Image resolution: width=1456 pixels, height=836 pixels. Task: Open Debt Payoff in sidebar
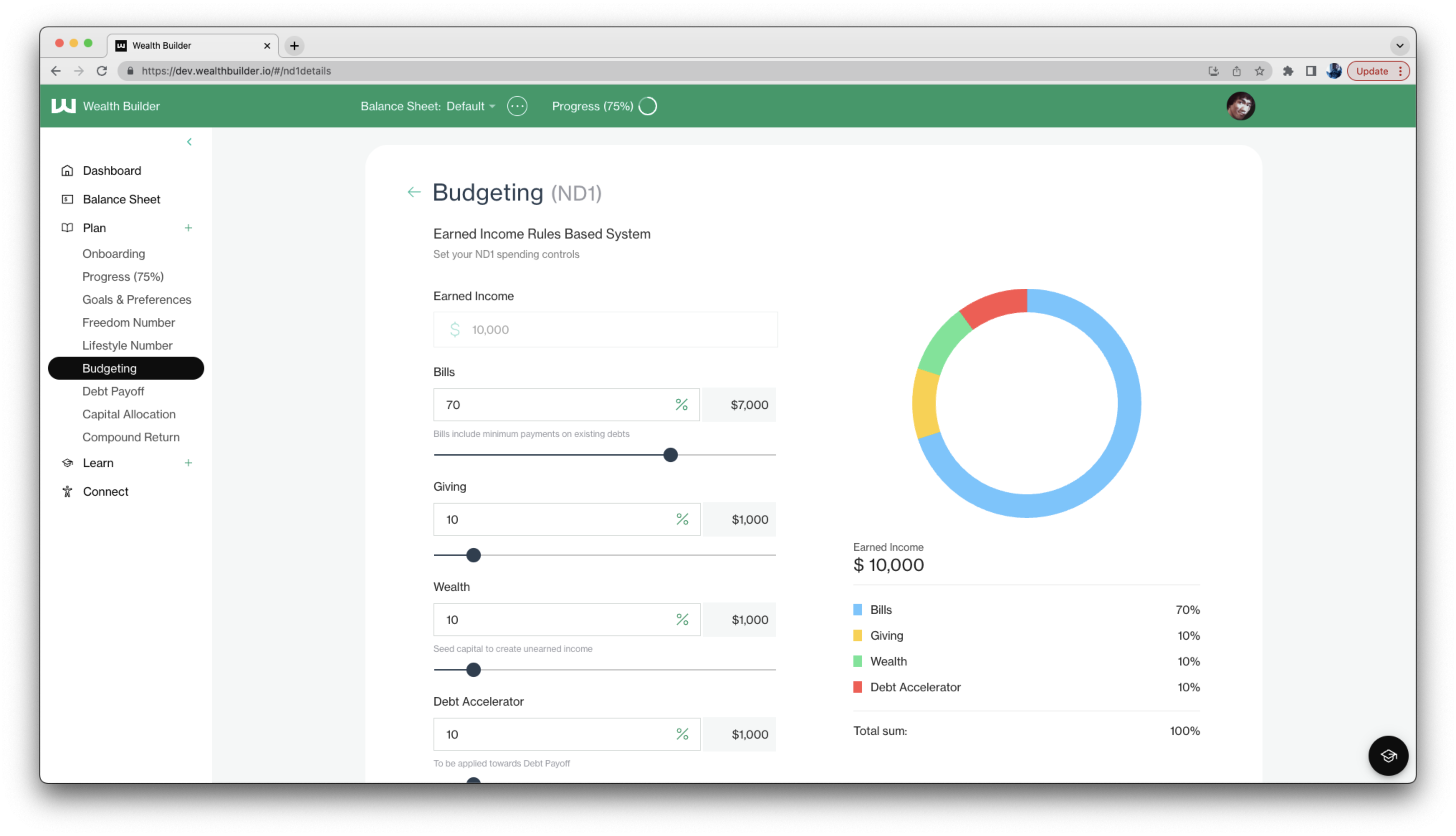pyautogui.click(x=113, y=391)
